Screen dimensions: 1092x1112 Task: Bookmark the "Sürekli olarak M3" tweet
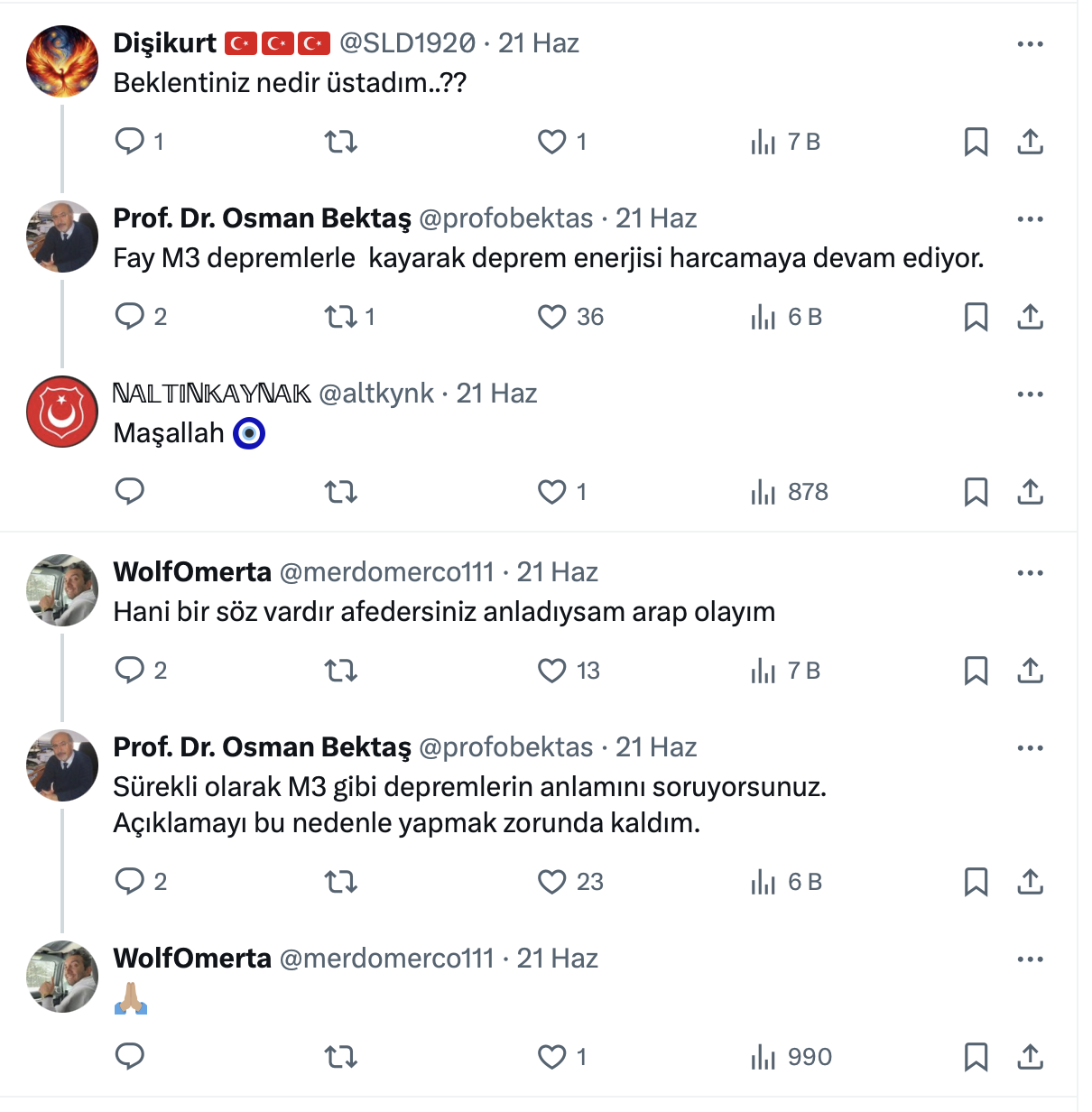pos(976,882)
